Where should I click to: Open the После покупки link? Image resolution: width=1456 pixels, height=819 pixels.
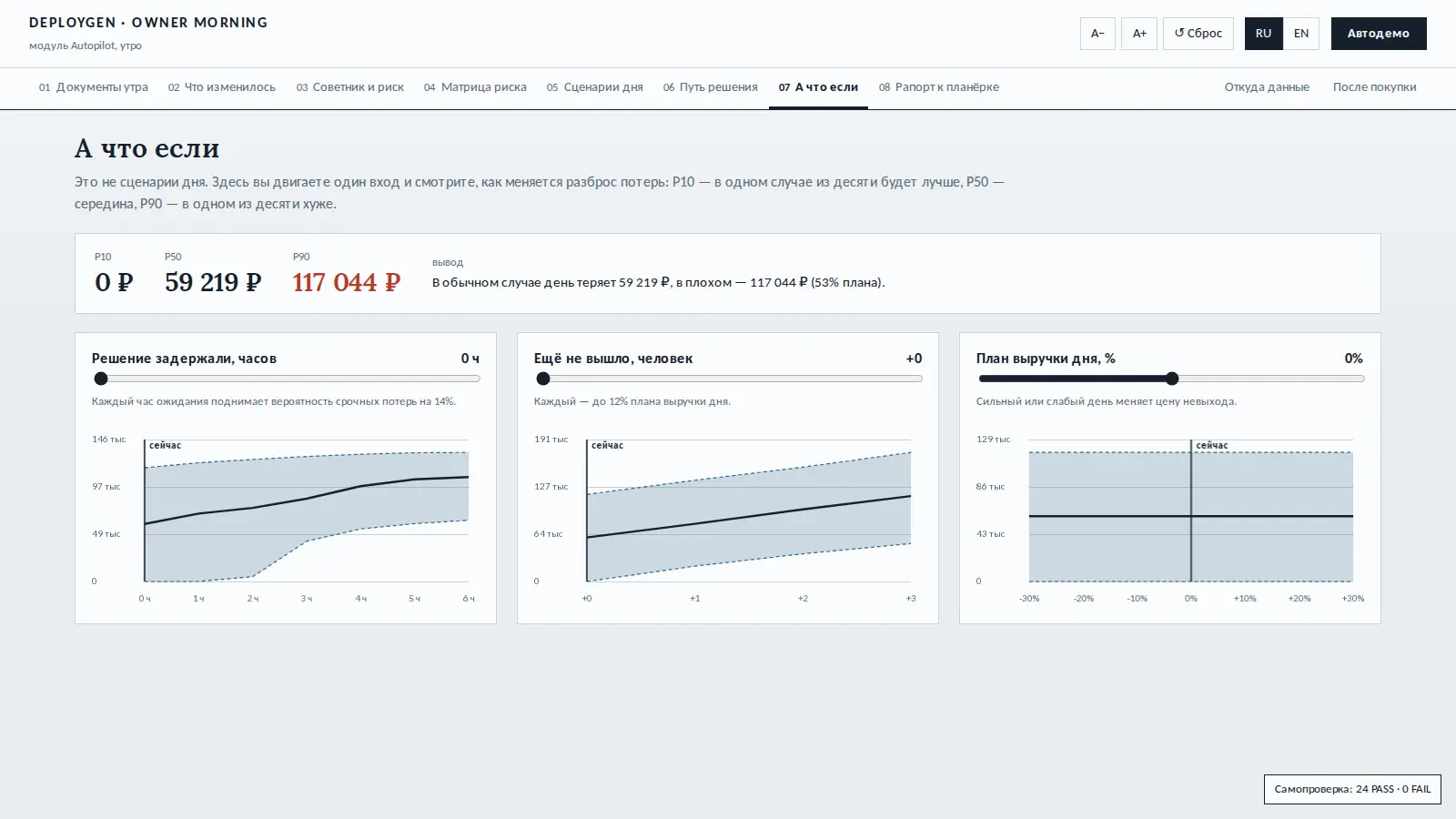tap(1375, 87)
